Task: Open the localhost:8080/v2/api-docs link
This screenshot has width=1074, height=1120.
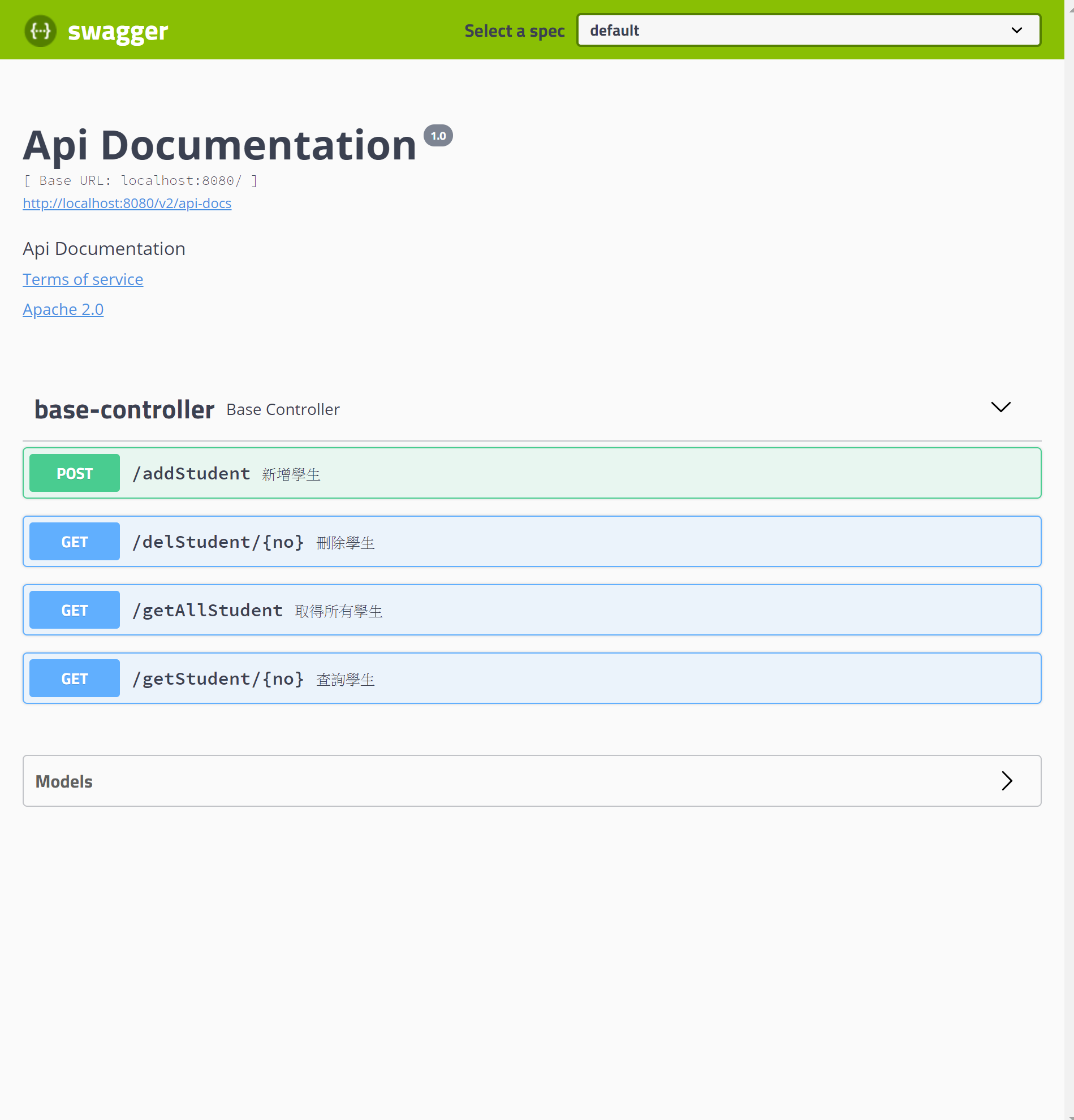Action: [127, 204]
